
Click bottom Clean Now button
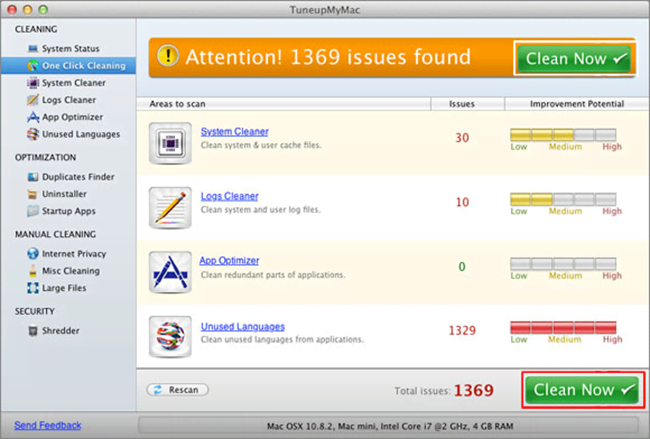[582, 390]
